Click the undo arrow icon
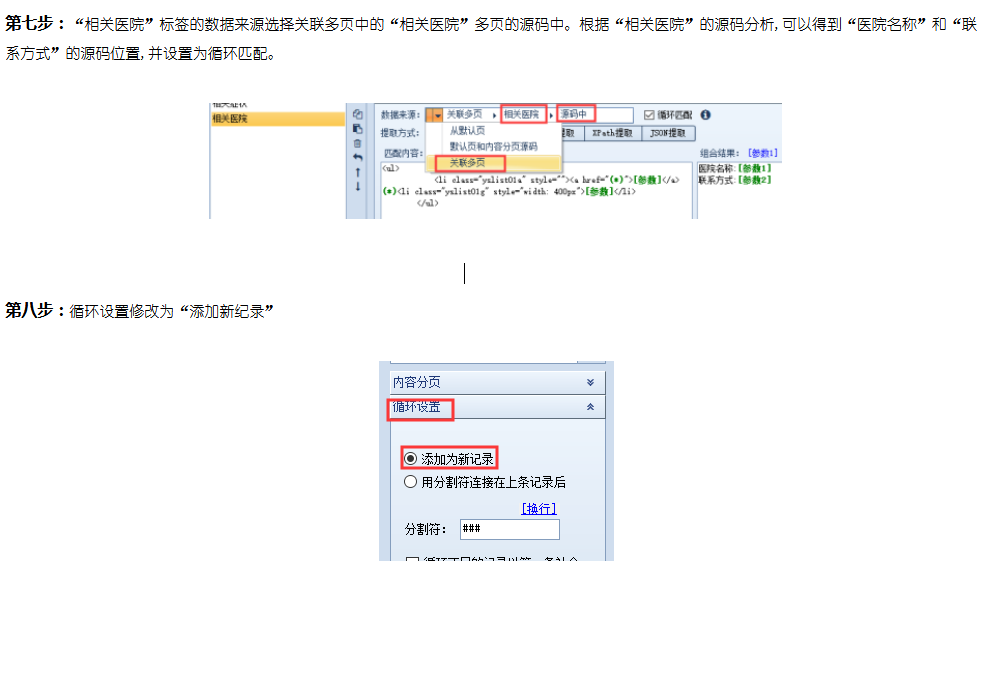The height and width of the screenshot is (678, 993). click(357, 156)
